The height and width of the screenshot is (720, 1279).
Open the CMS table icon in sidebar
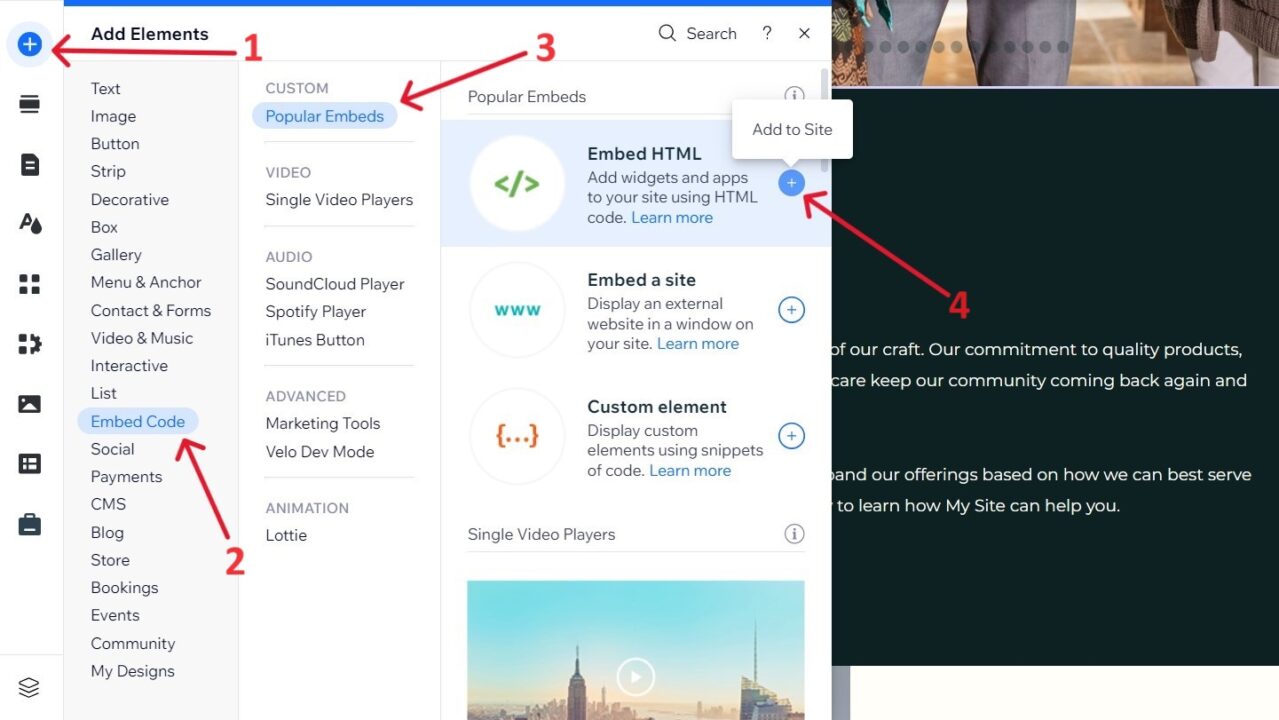tap(30, 464)
